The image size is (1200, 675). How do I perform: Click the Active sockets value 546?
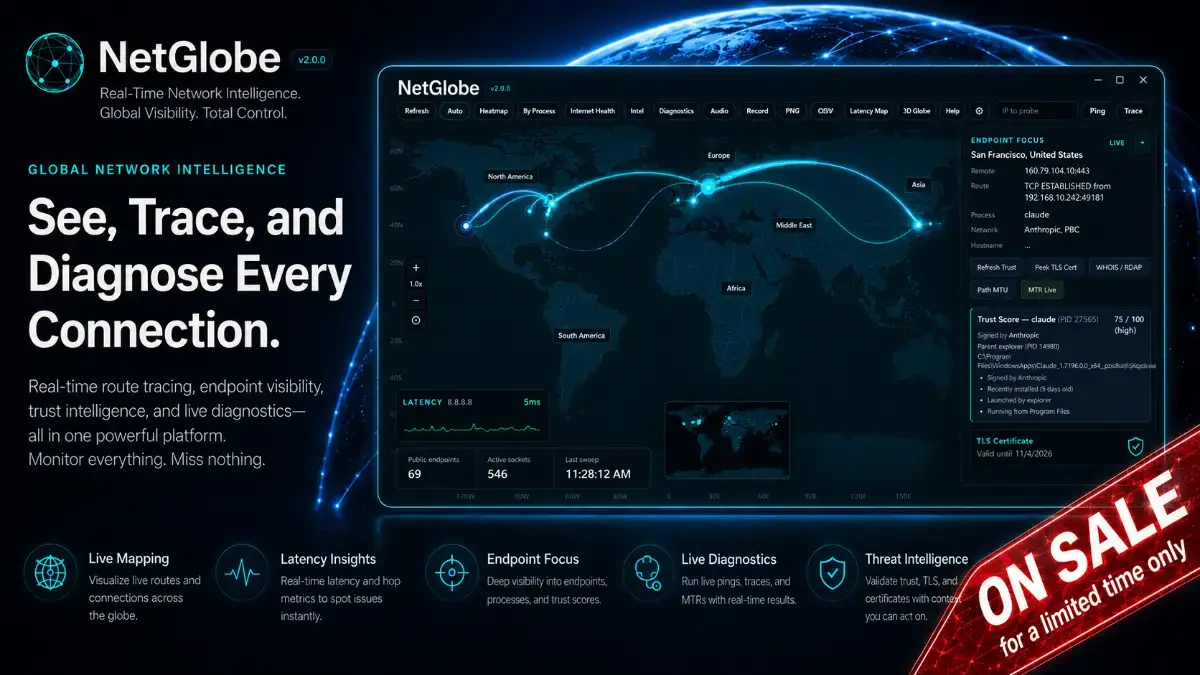(x=496, y=473)
